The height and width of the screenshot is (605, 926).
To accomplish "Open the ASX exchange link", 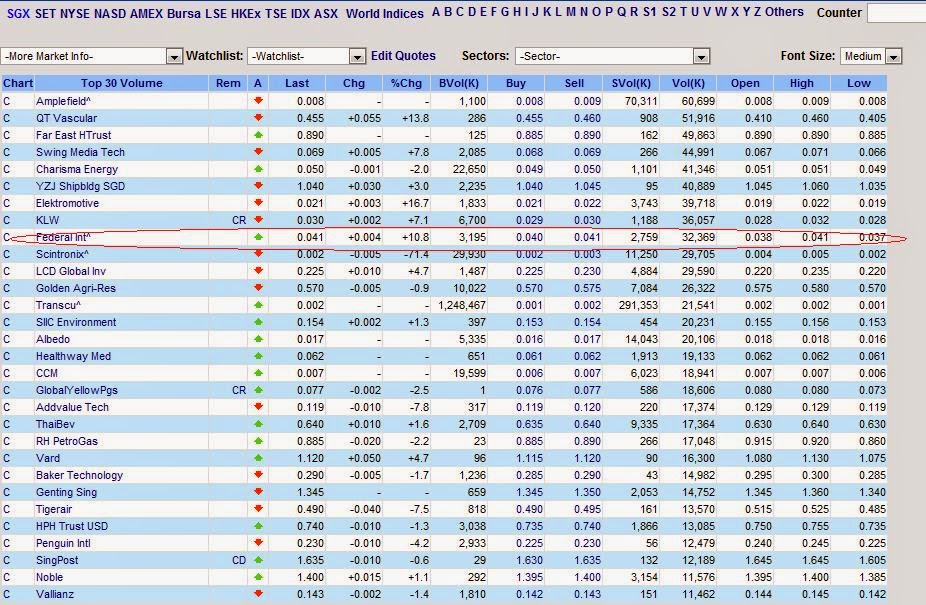I will pyautogui.click(x=326, y=13).
